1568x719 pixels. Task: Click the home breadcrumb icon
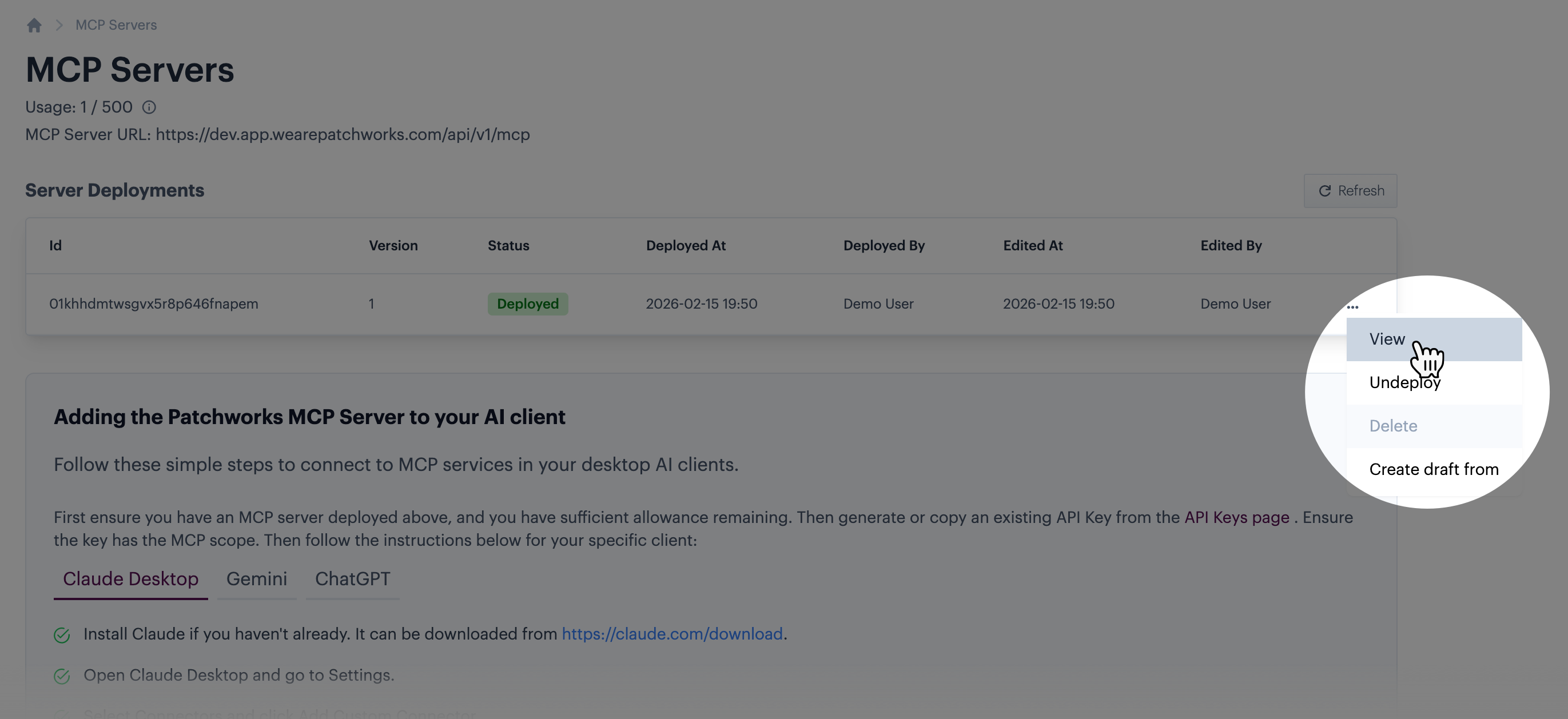(x=34, y=25)
